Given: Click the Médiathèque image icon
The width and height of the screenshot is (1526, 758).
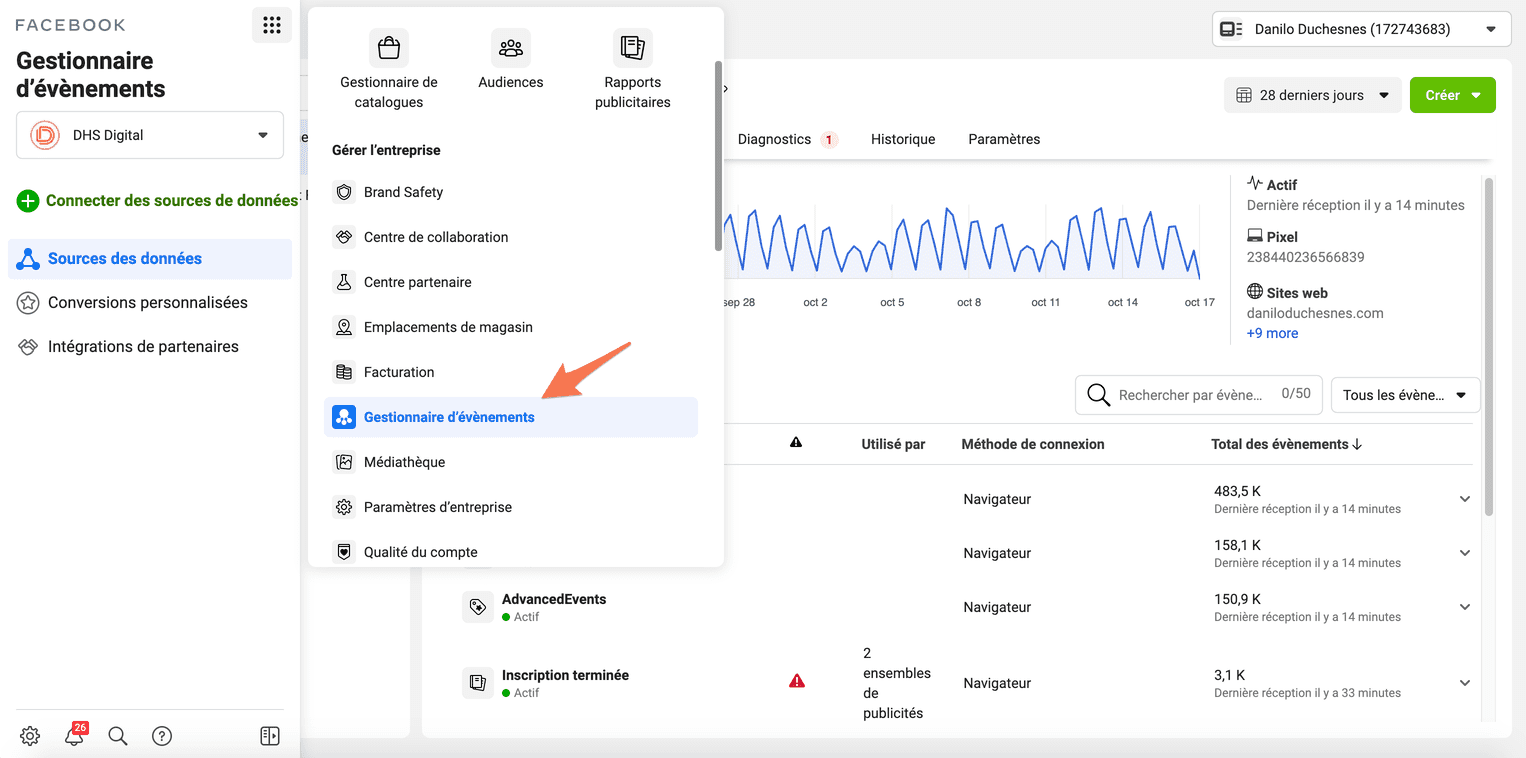Looking at the screenshot, I should pos(344,462).
